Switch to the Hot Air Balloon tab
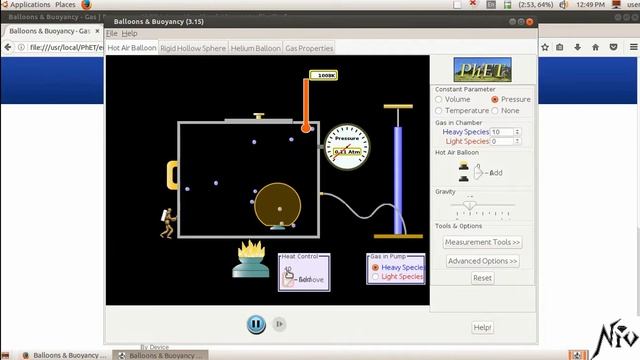 pos(132,48)
